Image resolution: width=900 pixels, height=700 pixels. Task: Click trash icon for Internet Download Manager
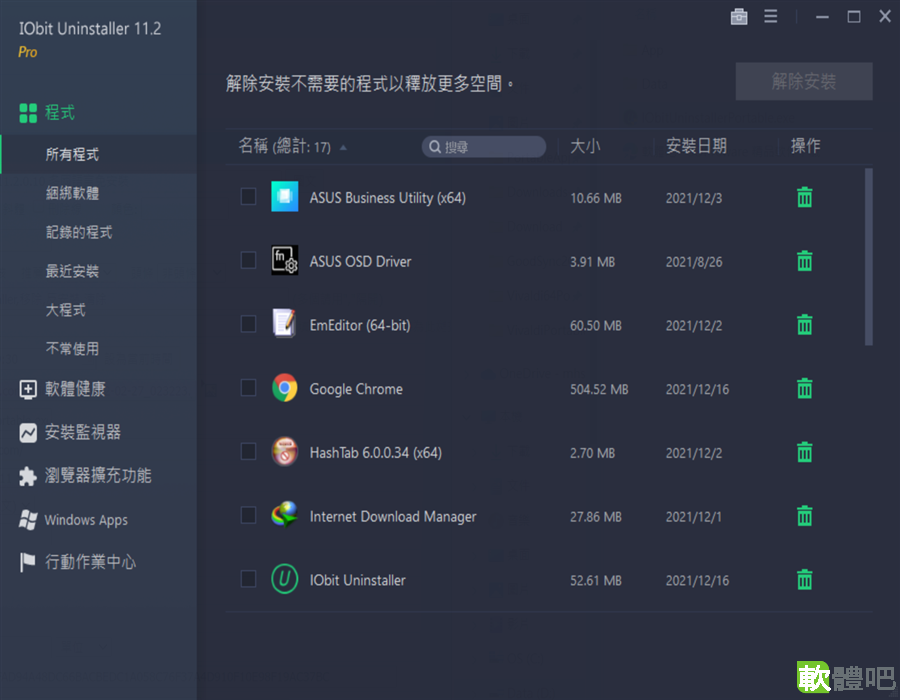804,516
